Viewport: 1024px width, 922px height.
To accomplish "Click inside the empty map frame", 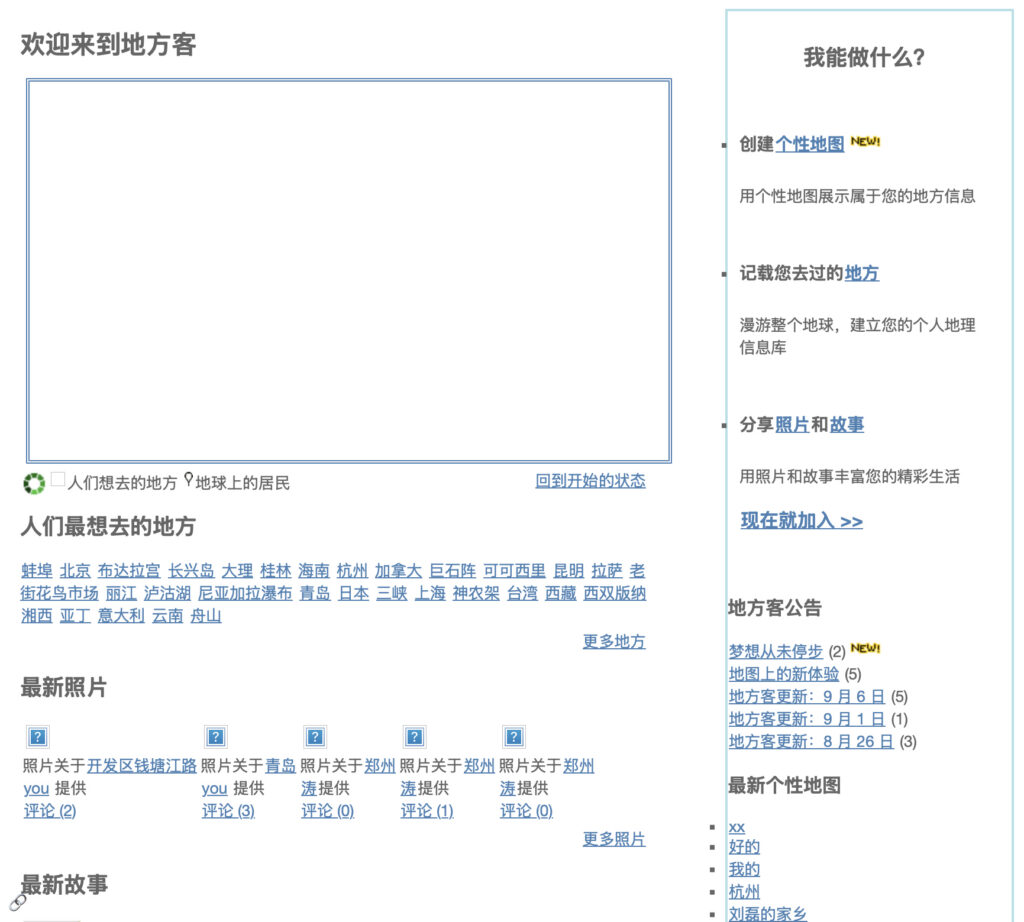I will pyautogui.click(x=348, y=270).
